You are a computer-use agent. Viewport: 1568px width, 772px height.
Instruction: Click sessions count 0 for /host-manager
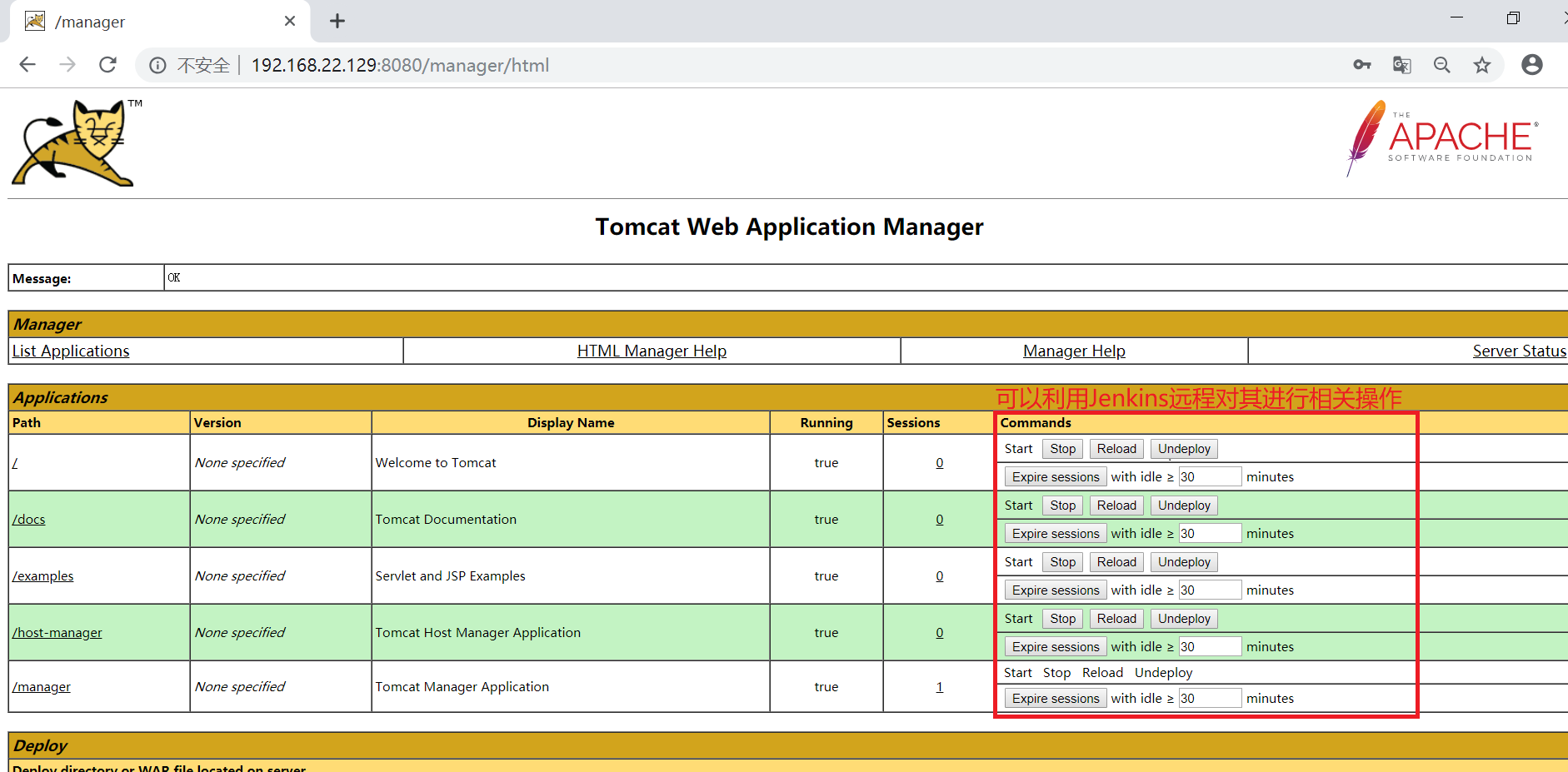(940, 632)
